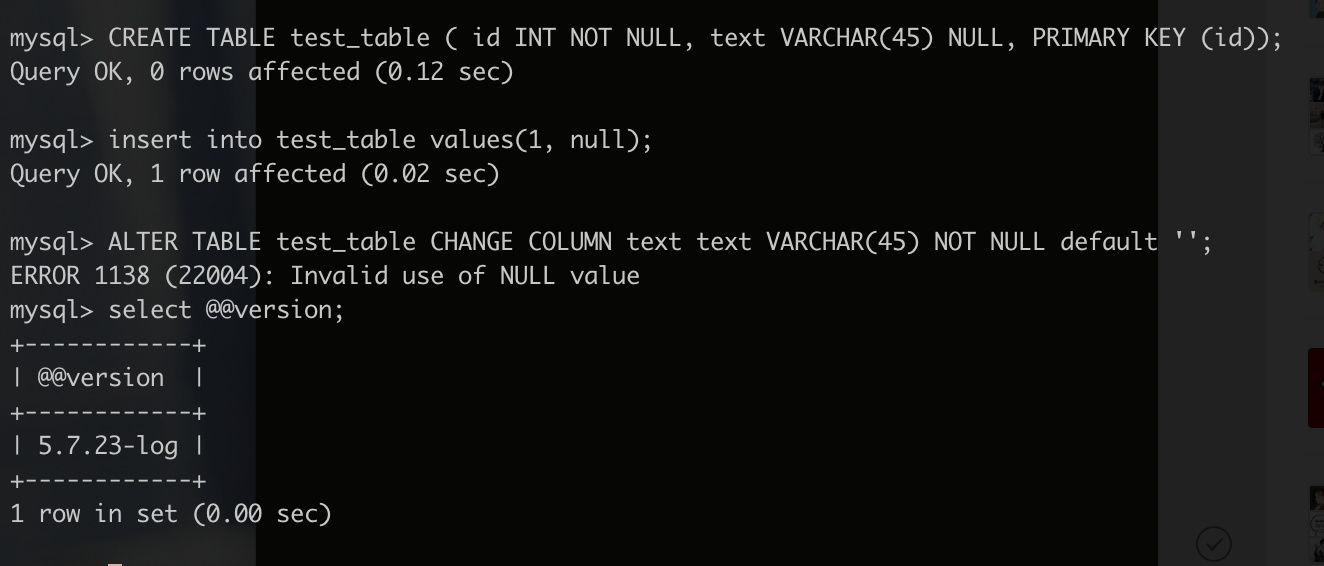Click the red block on the right edge
1324x566 pixels.
click(x=1316, y=388)
